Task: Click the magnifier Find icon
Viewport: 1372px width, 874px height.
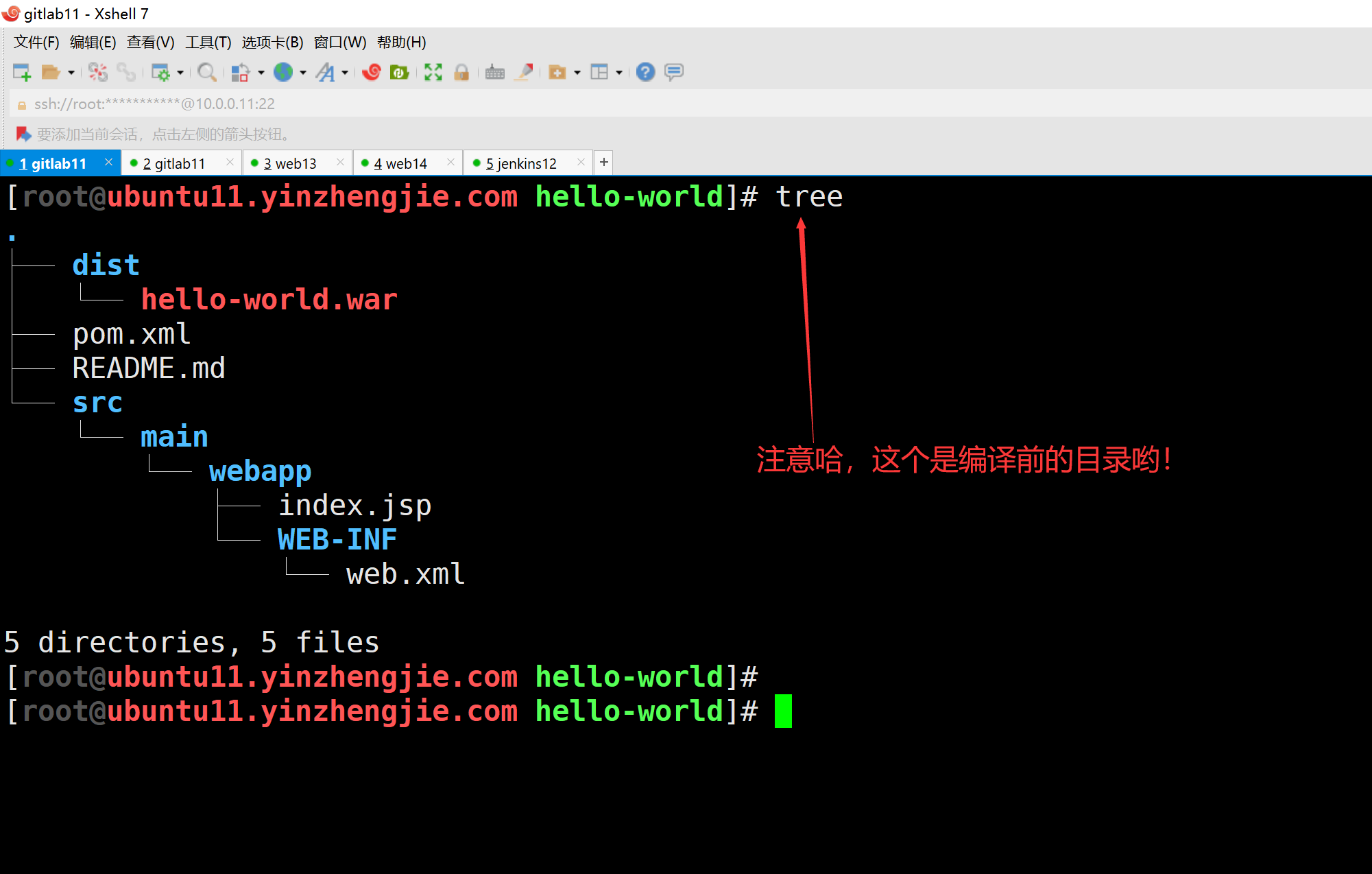Action: coord(206,72)
